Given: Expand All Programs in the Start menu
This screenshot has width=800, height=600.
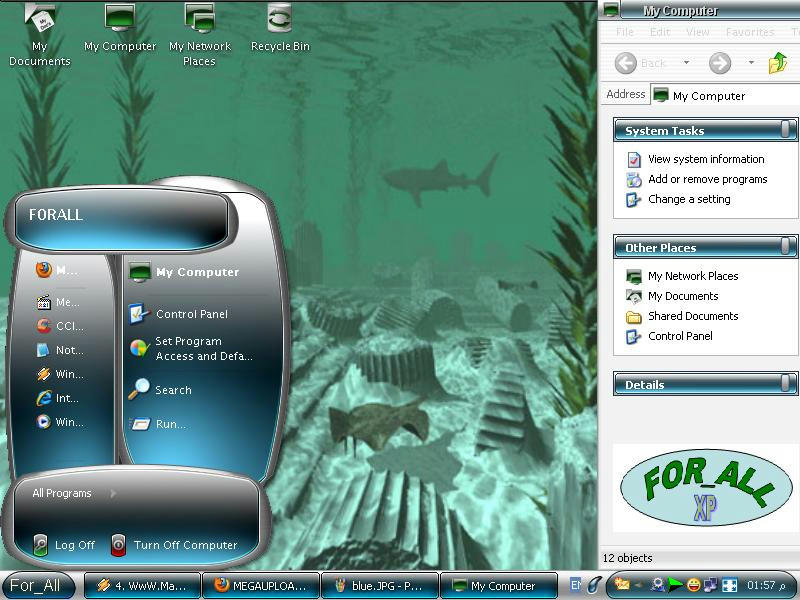Looking at the screenshot, I should [74, 493].
